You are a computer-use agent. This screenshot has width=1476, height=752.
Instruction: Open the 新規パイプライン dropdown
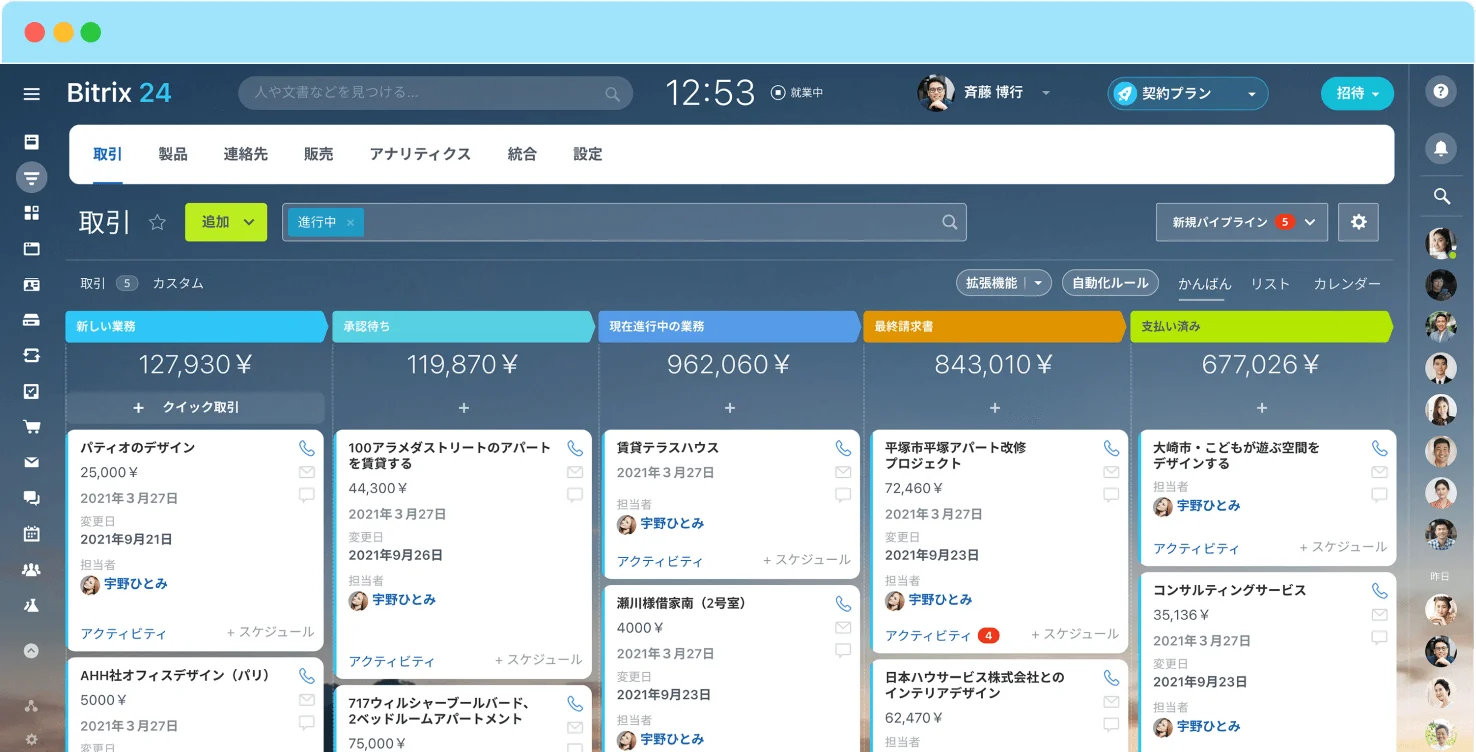pyautogui.click(x=1310, y=222)
